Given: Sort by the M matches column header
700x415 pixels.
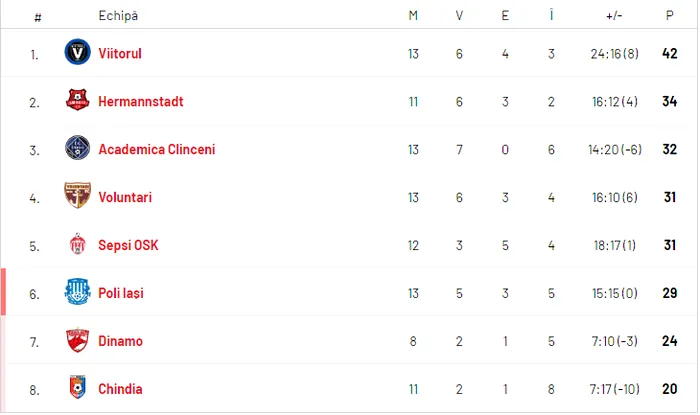Looking at the screenshot, I should [413, 16].
